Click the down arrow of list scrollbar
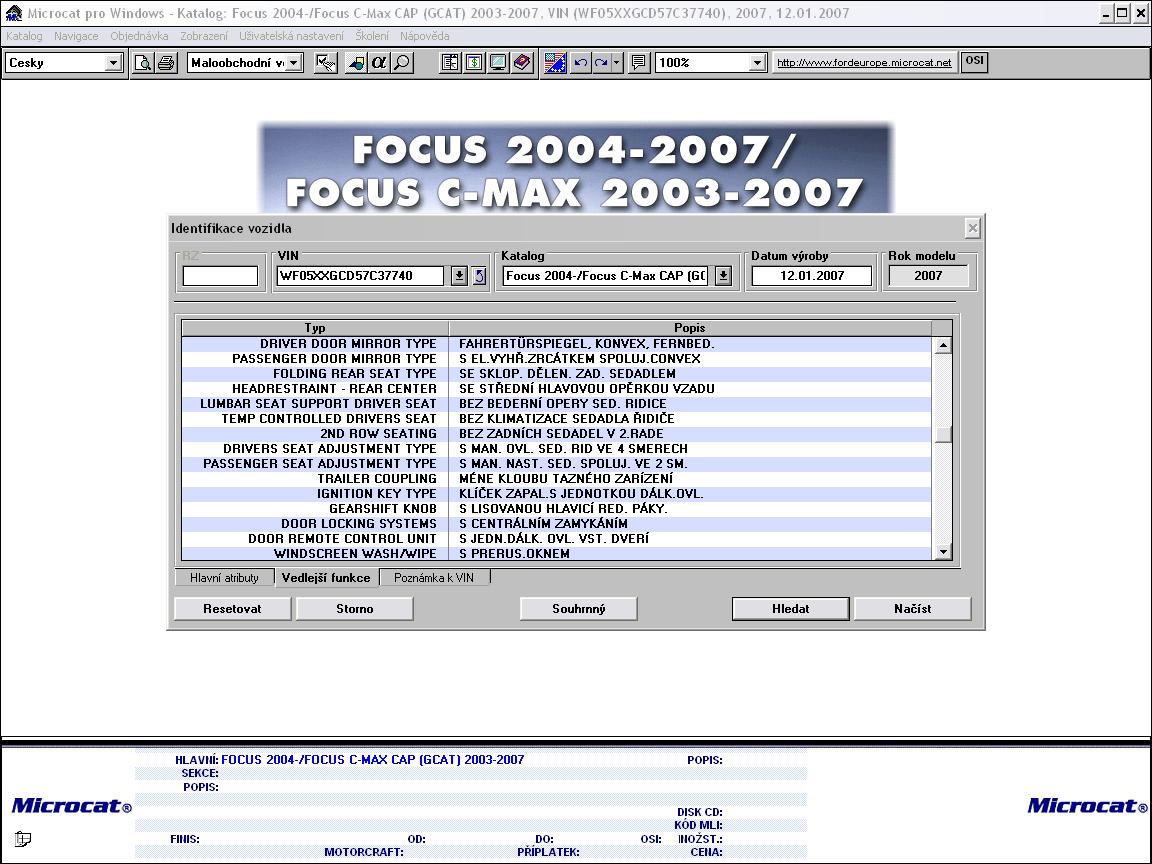1152x864 pixels. 942,552
